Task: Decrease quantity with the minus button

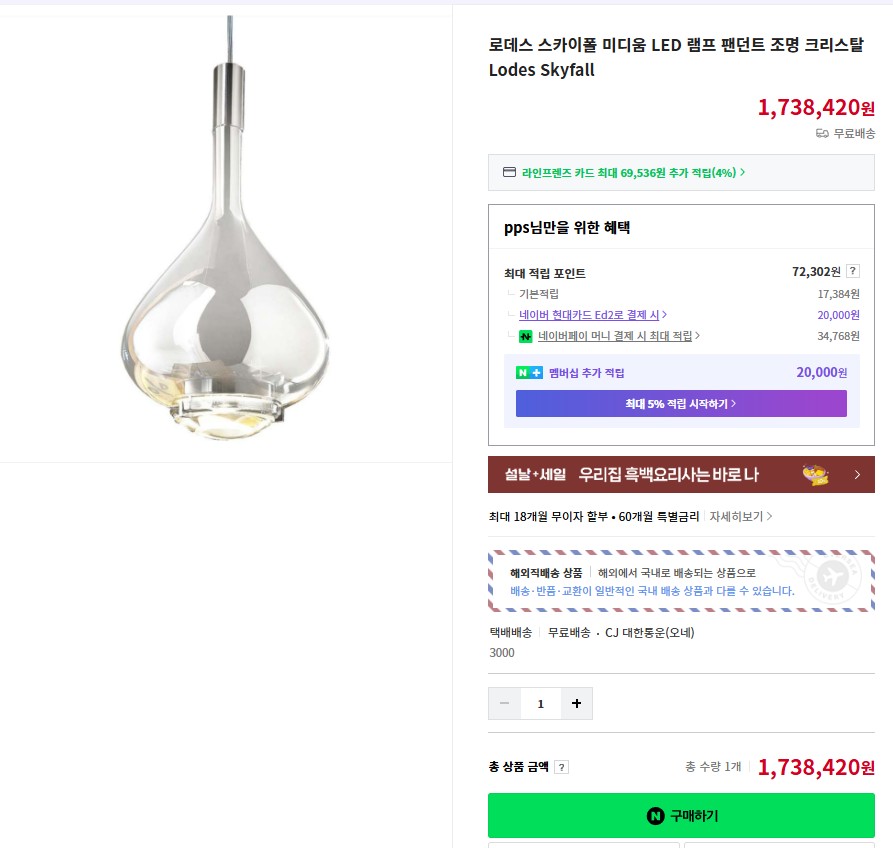Action: [505, 704]
